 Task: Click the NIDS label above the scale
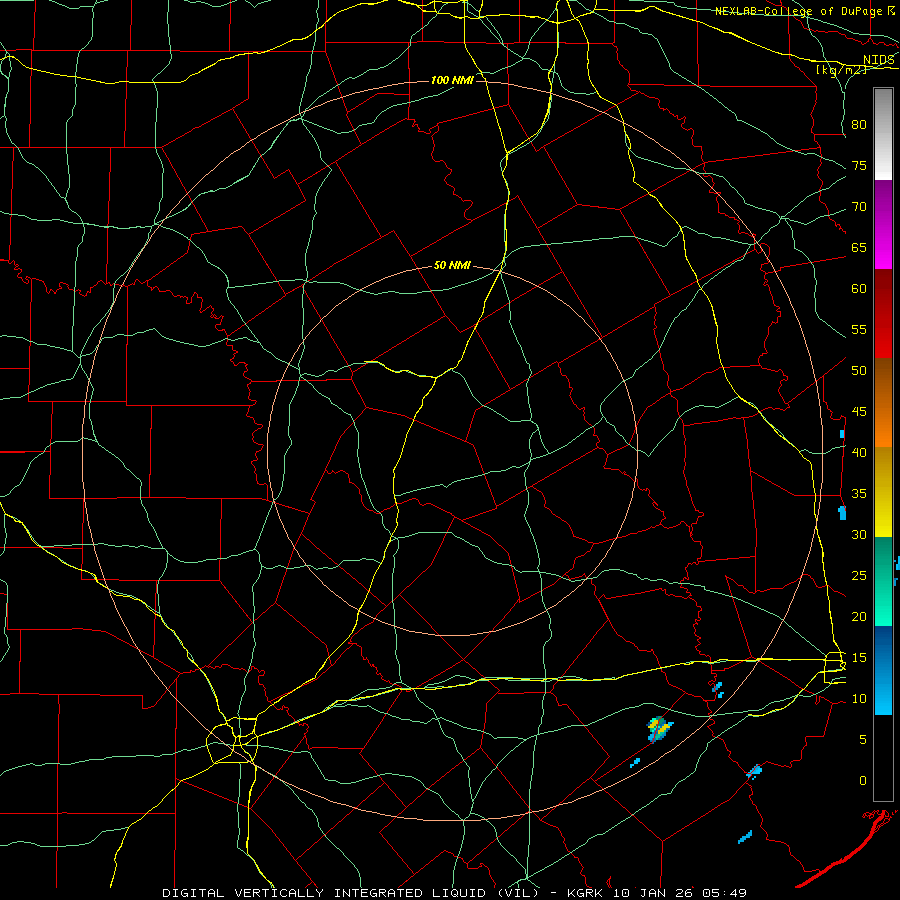coord(878,59)
